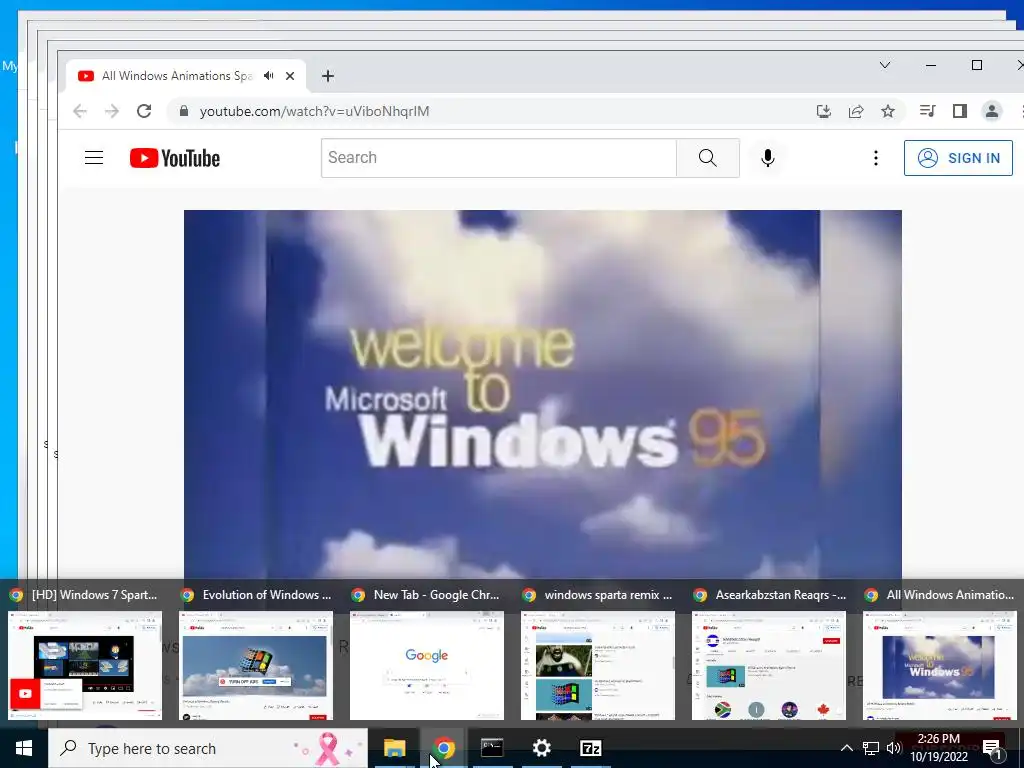Start voice search with microphone
1024x768 pixels.
click(768, 157)
